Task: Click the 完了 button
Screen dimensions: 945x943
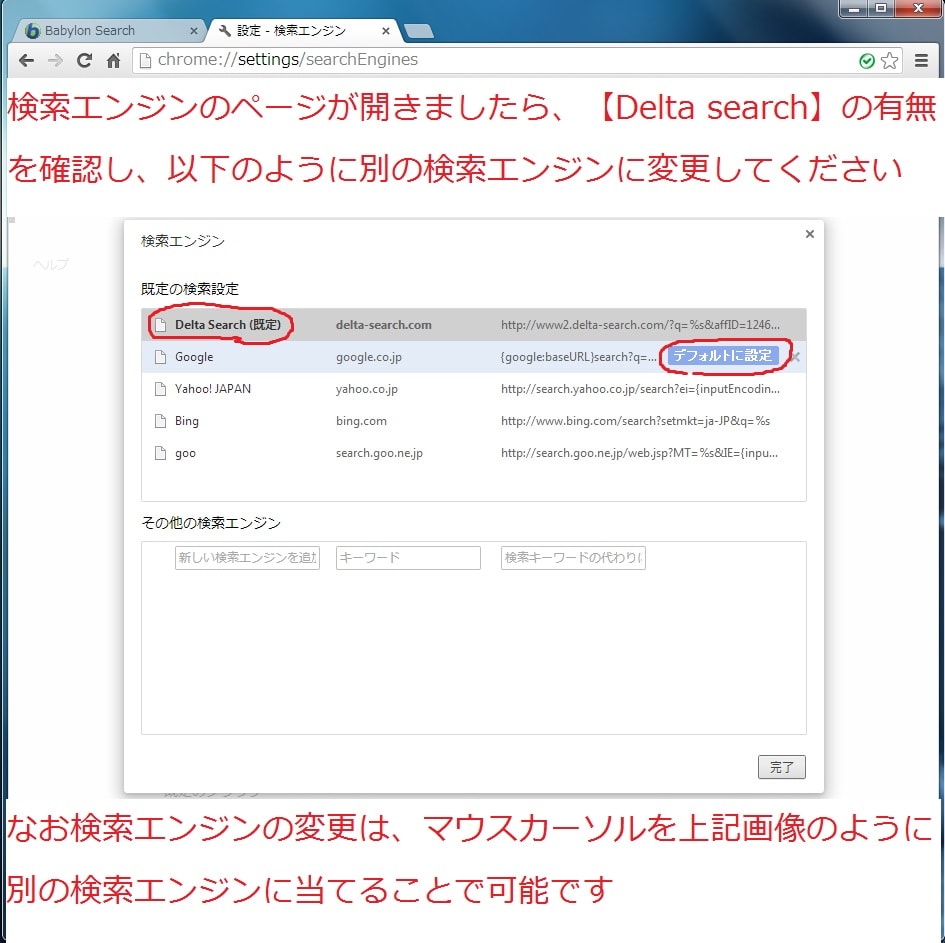Action: point(782,767)
